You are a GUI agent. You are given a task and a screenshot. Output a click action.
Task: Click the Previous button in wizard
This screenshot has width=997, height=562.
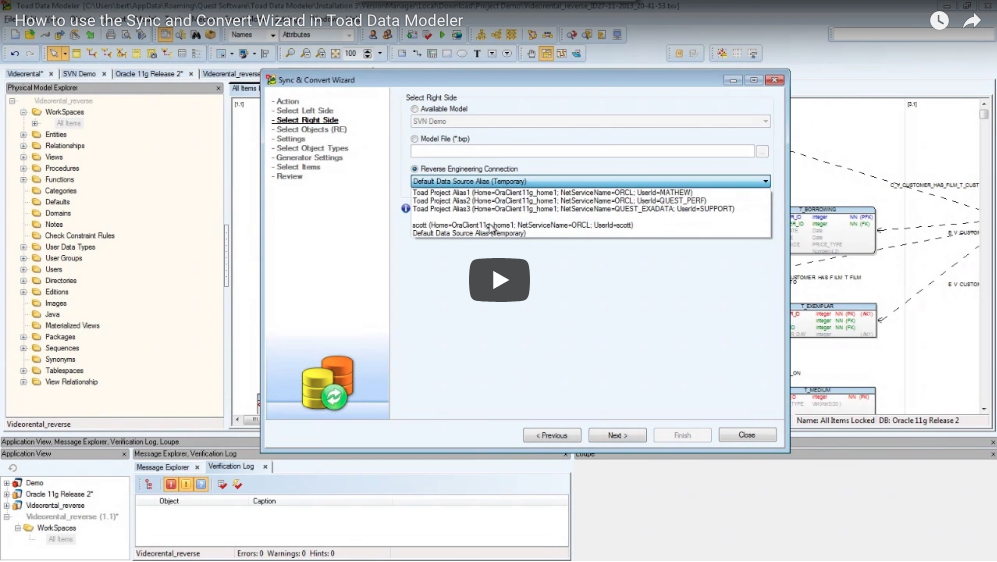click(x=552, y=435)
